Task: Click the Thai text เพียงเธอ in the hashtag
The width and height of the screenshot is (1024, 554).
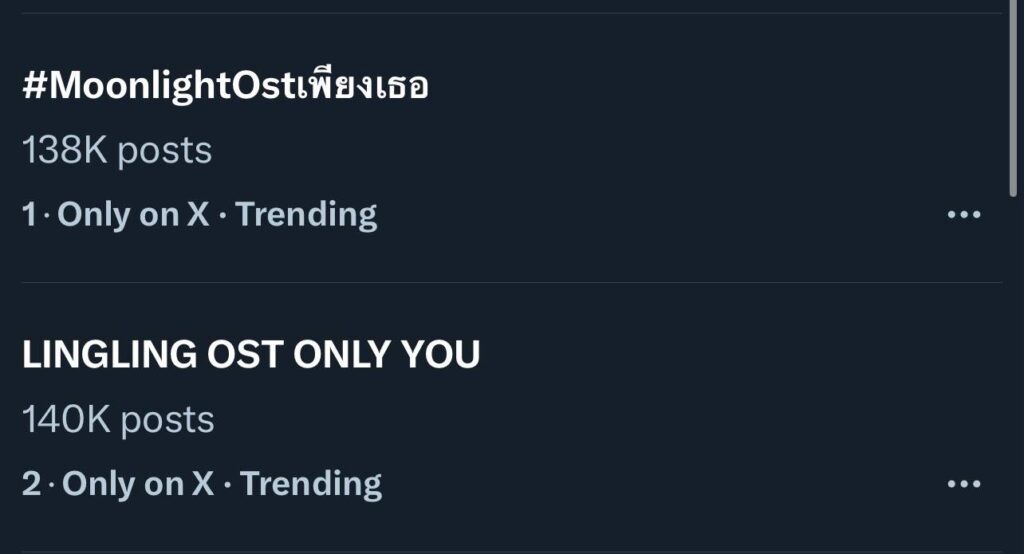Action: pos(364,88)
